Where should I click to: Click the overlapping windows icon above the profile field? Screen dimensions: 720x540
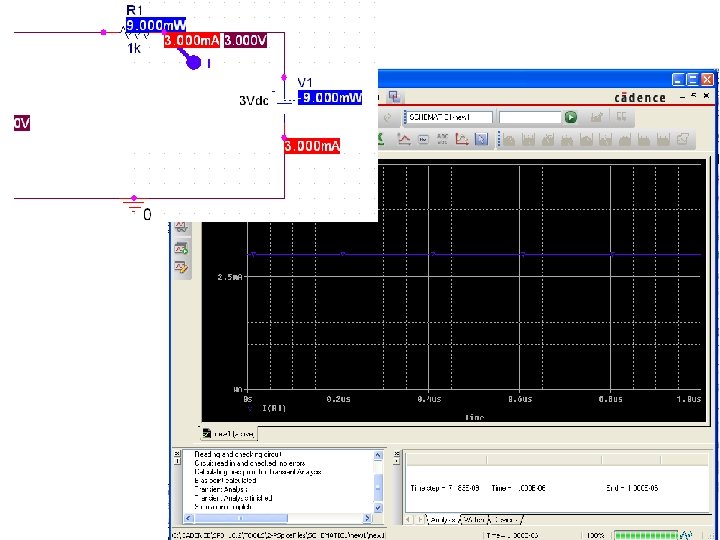coord(394,96)
